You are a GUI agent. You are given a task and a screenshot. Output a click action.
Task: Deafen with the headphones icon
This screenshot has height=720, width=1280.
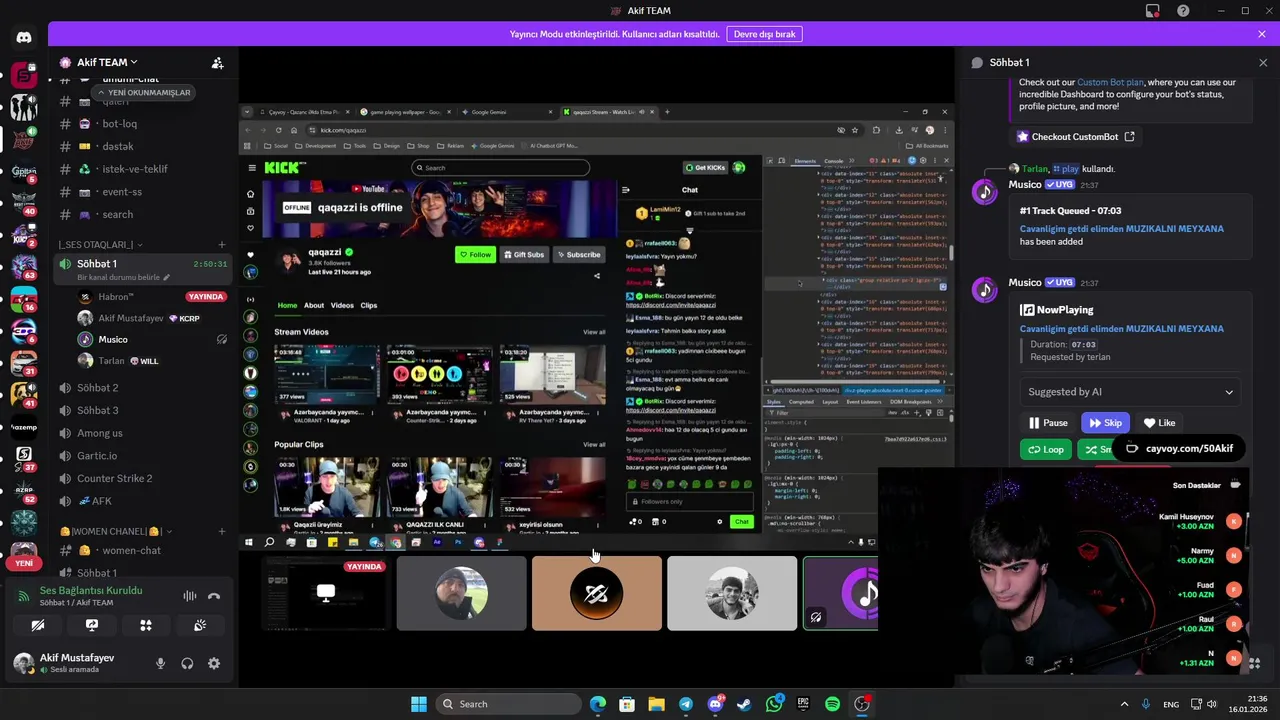187,663
